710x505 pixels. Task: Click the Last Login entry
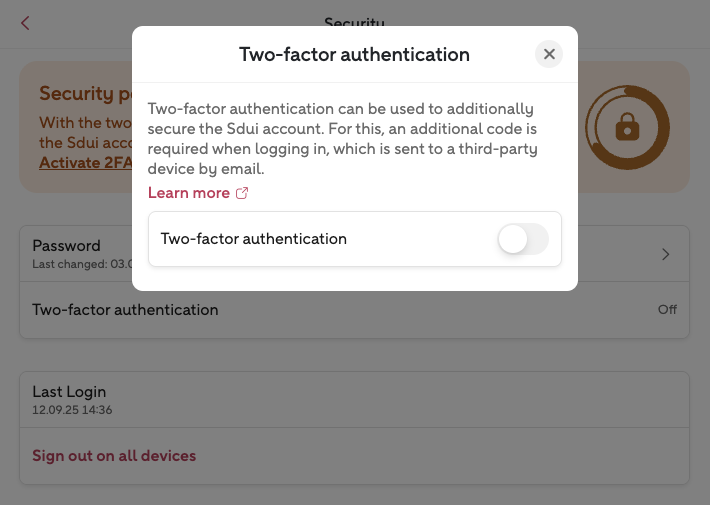tap(69, 392)
